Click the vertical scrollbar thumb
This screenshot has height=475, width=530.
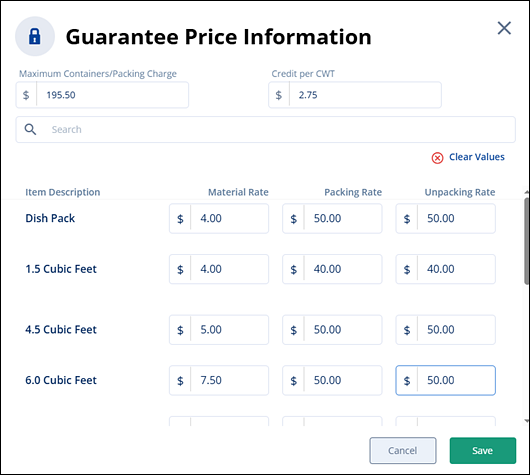(x=527, y=241)
